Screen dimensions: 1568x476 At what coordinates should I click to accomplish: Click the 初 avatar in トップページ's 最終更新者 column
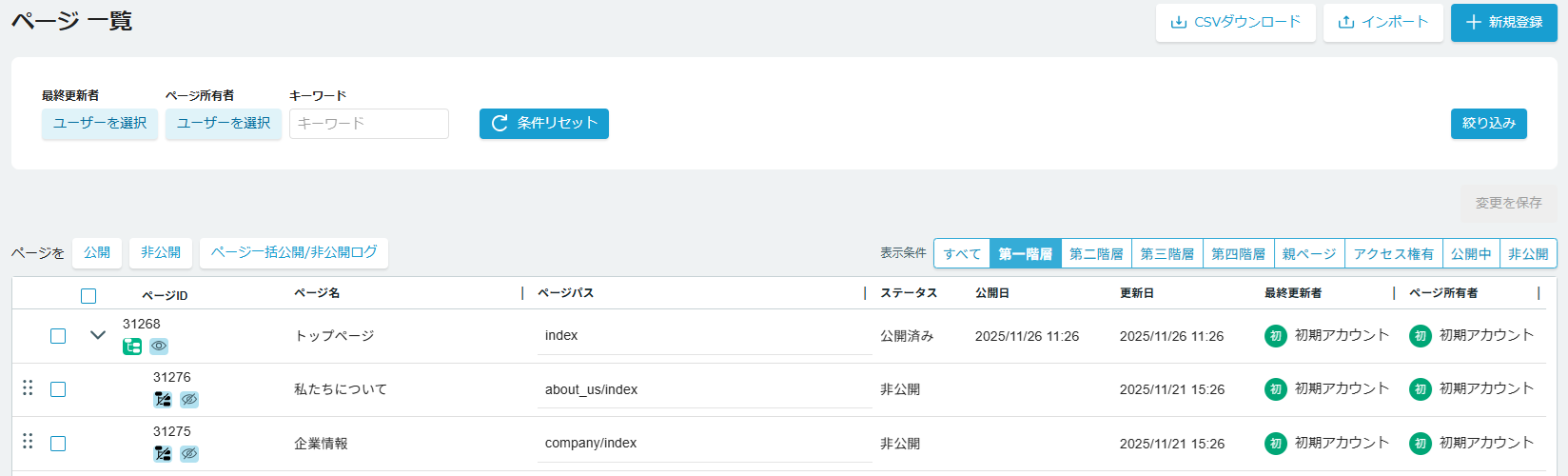pos(1275,336)
